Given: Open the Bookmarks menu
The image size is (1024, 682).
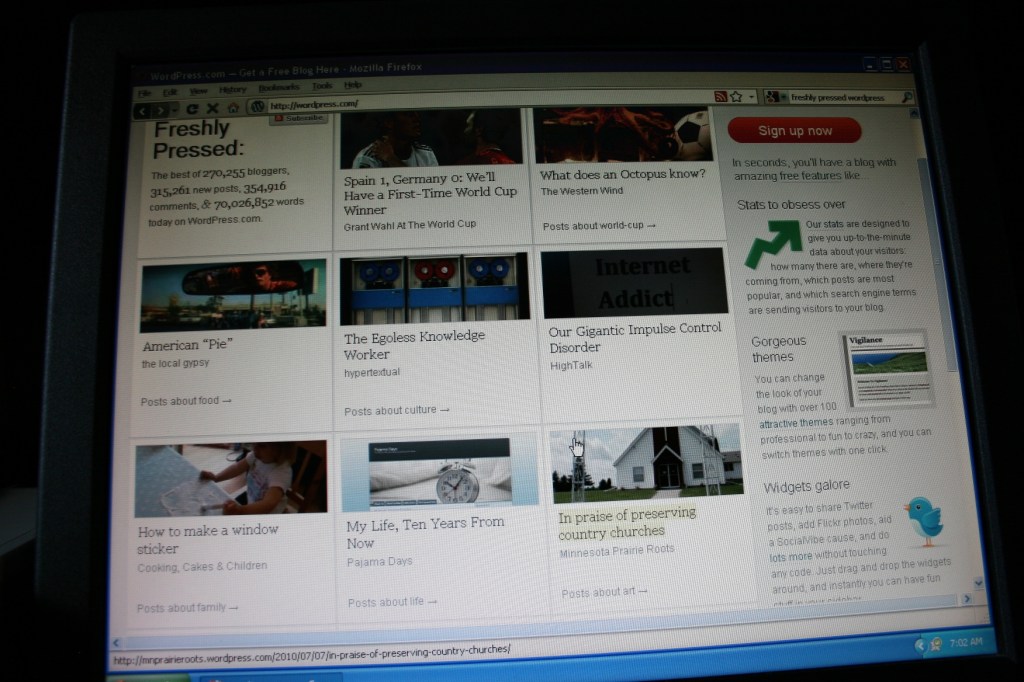Looking at the screenshot, I should pyautogui.click(x=279, y=87).
